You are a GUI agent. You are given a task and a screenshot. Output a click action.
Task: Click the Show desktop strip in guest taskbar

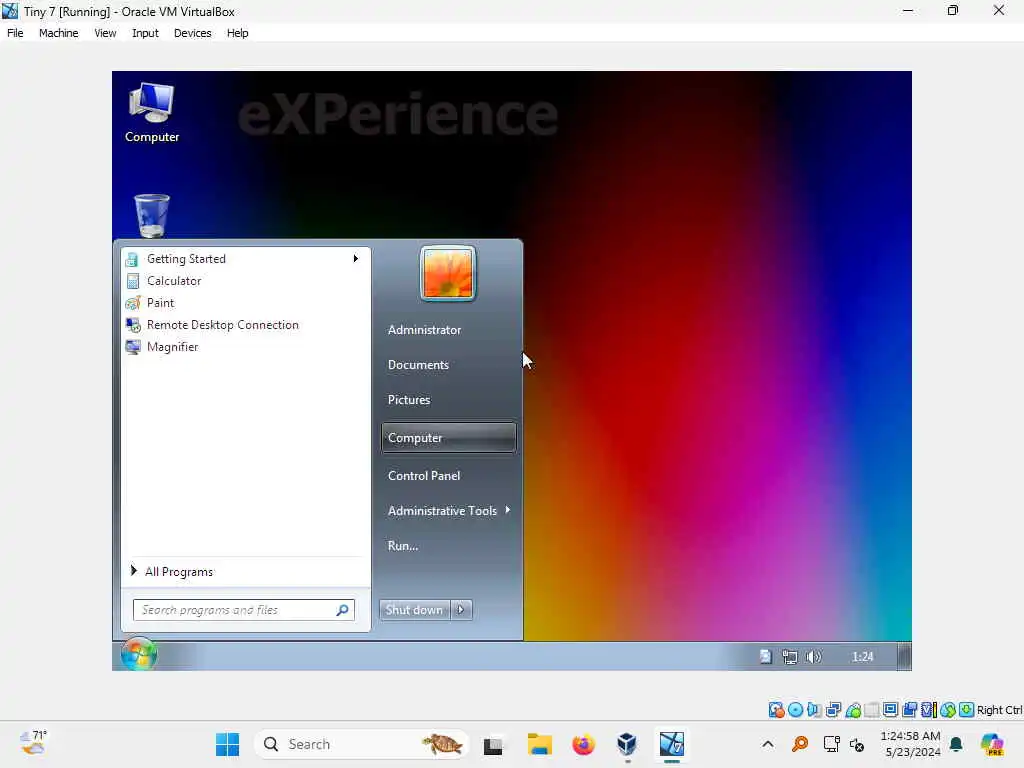(904, 656)
